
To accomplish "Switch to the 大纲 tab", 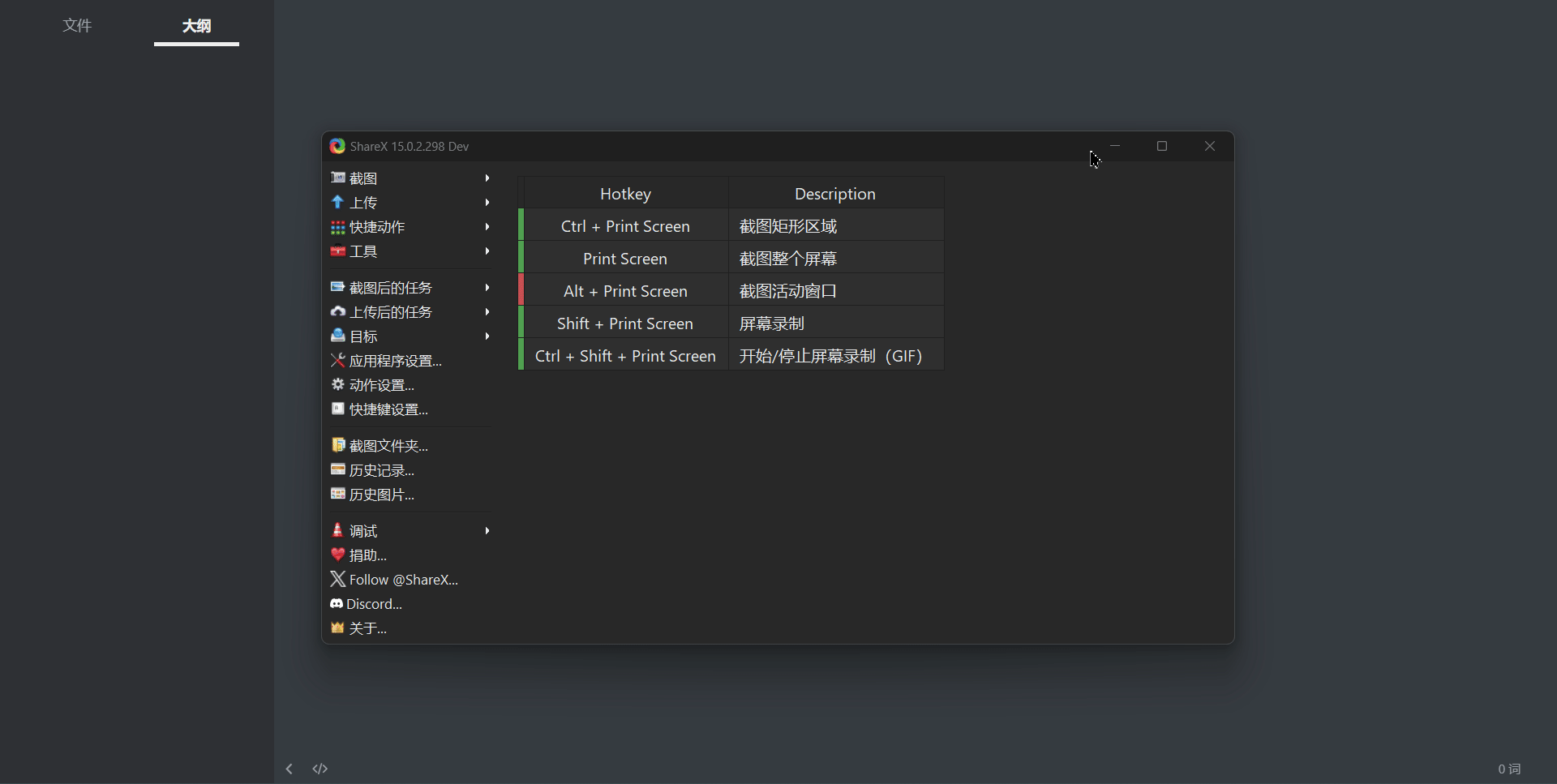I will click(x=196, y=26).
